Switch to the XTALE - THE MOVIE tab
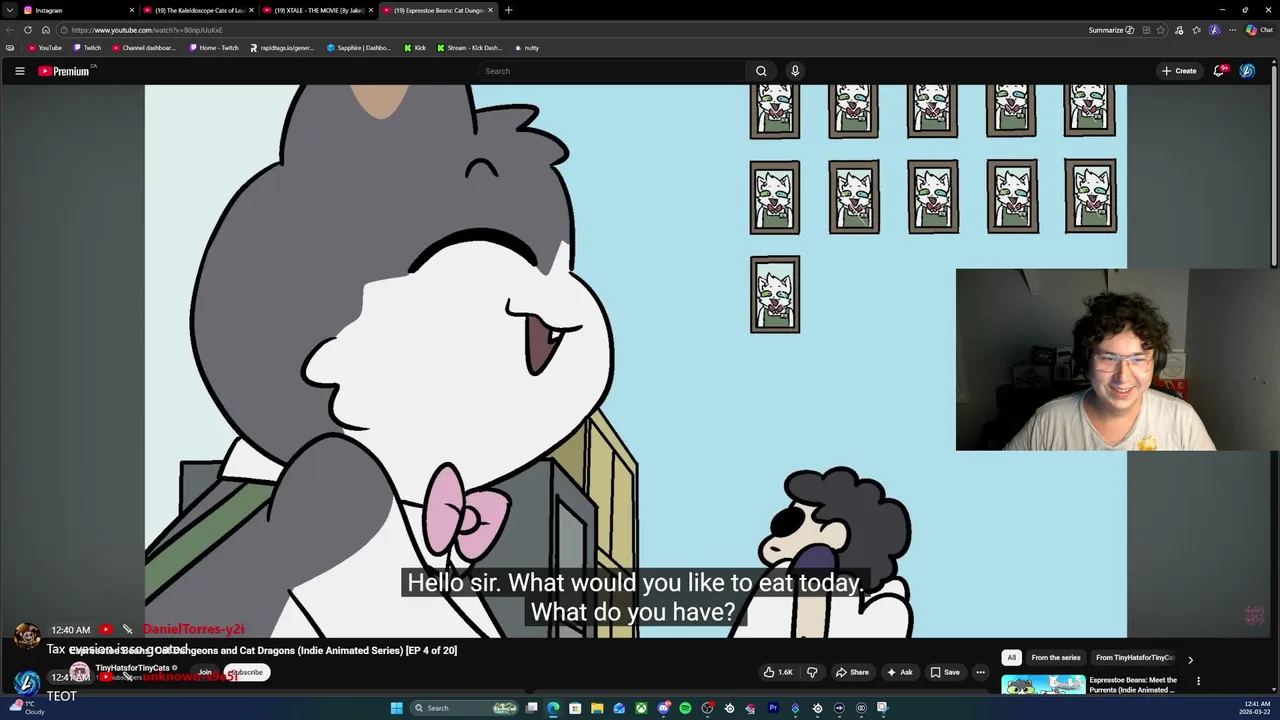Screen dimensions: 1280x720 pos(315,10)
